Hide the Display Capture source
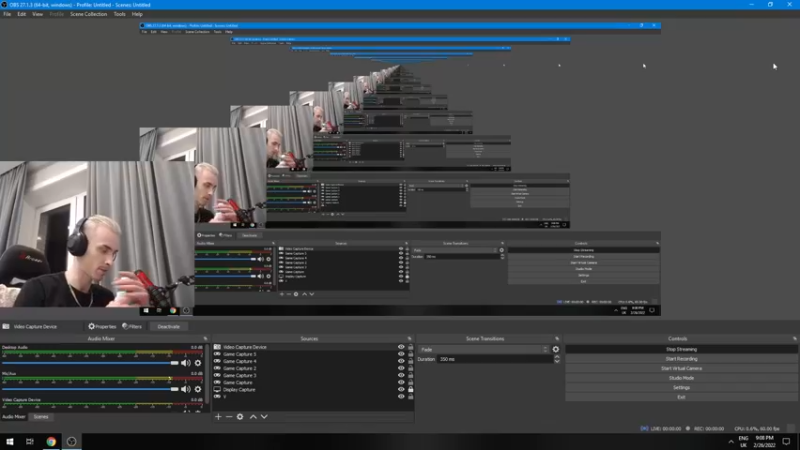Screen dimensions: 800x450 pos(401,389)
